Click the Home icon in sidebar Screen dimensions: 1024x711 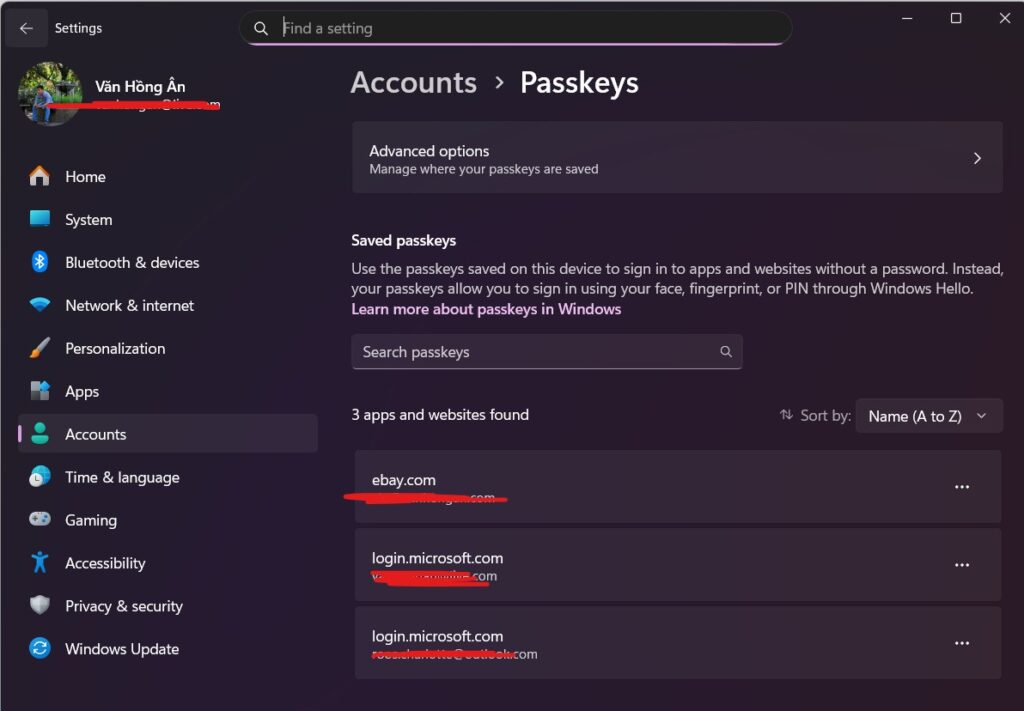pyautogui.click(x=40, y=176)
